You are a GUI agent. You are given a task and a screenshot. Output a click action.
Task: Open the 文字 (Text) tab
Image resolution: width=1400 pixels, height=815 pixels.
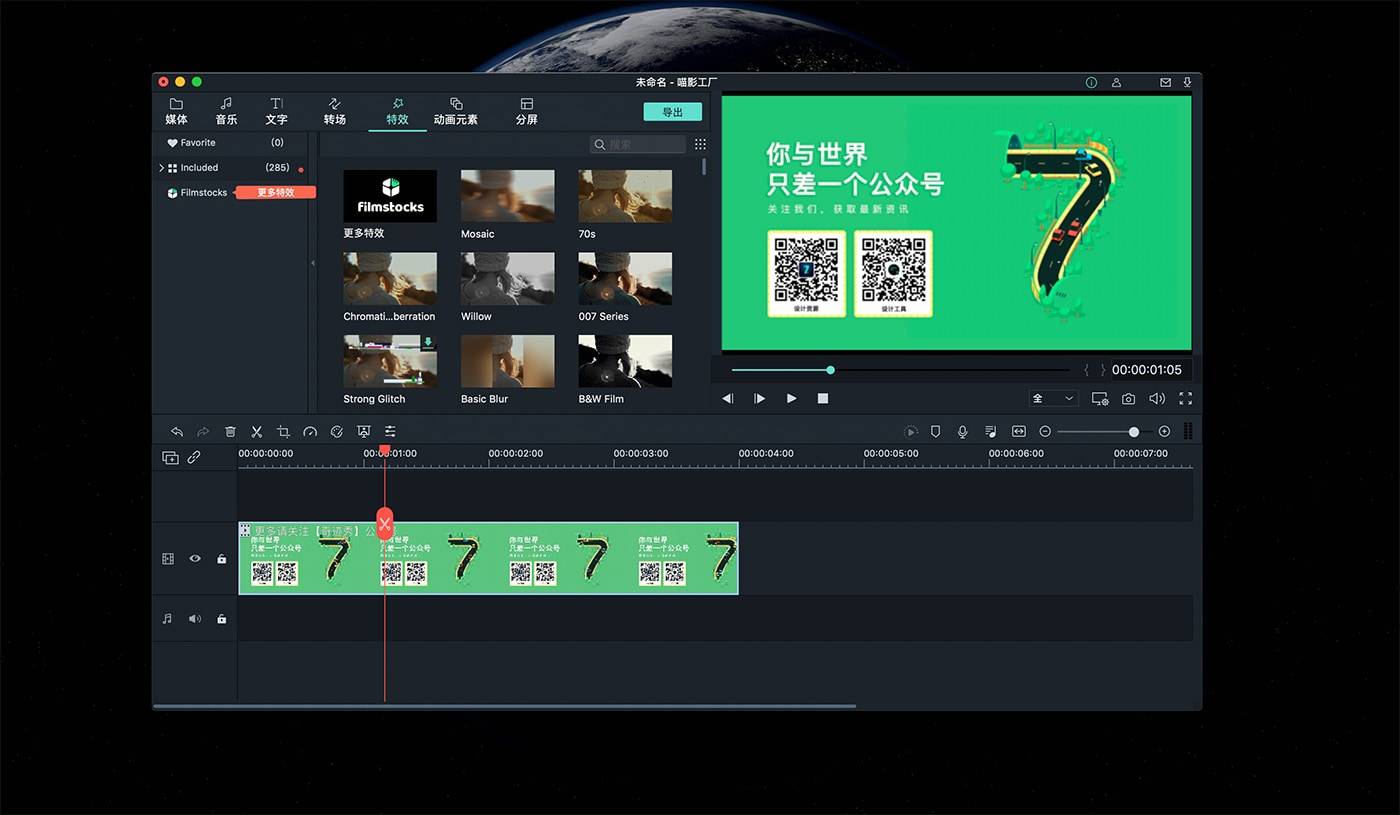click(x=276, y=111)
